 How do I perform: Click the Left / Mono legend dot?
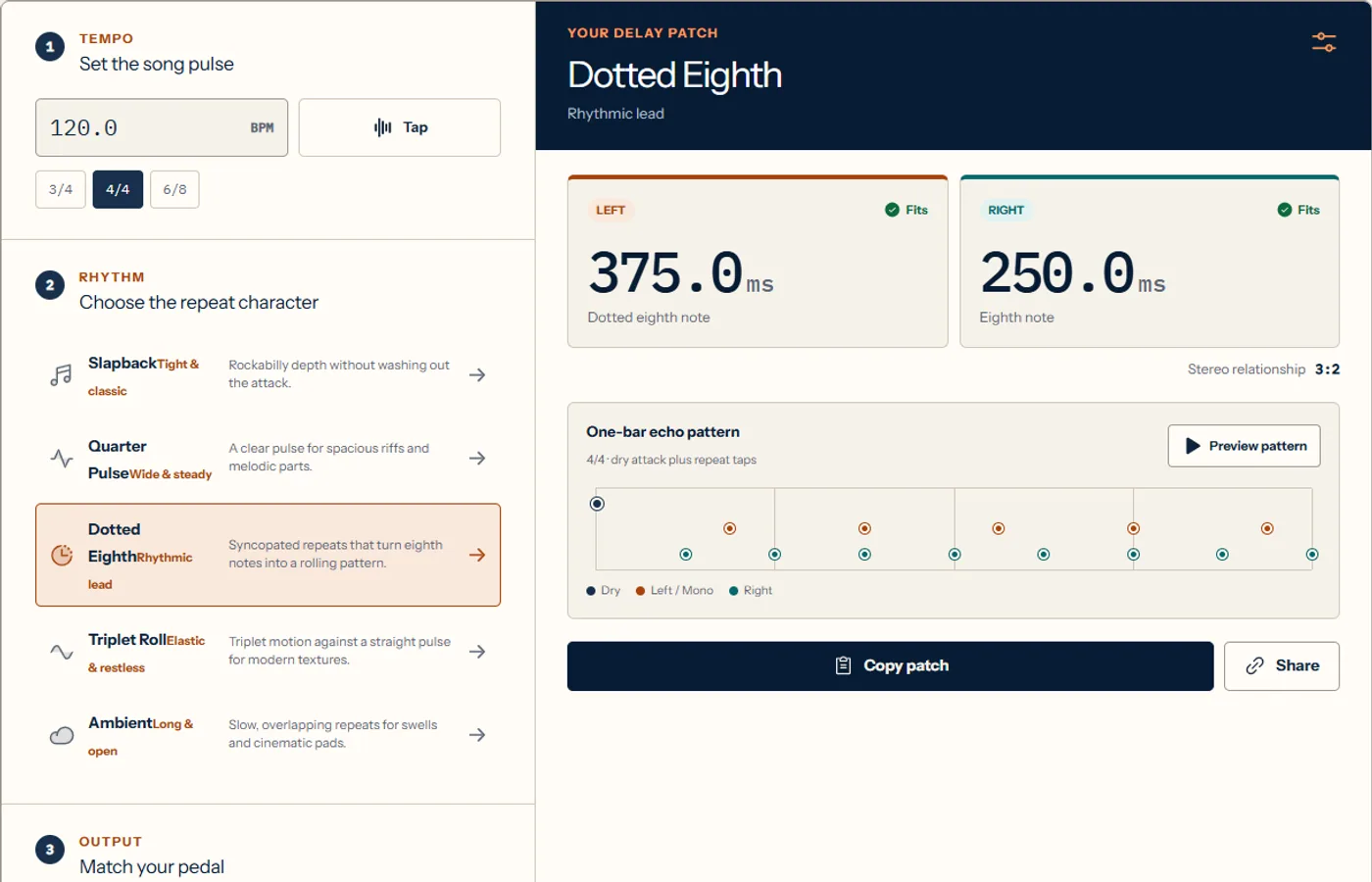(640, 591)
